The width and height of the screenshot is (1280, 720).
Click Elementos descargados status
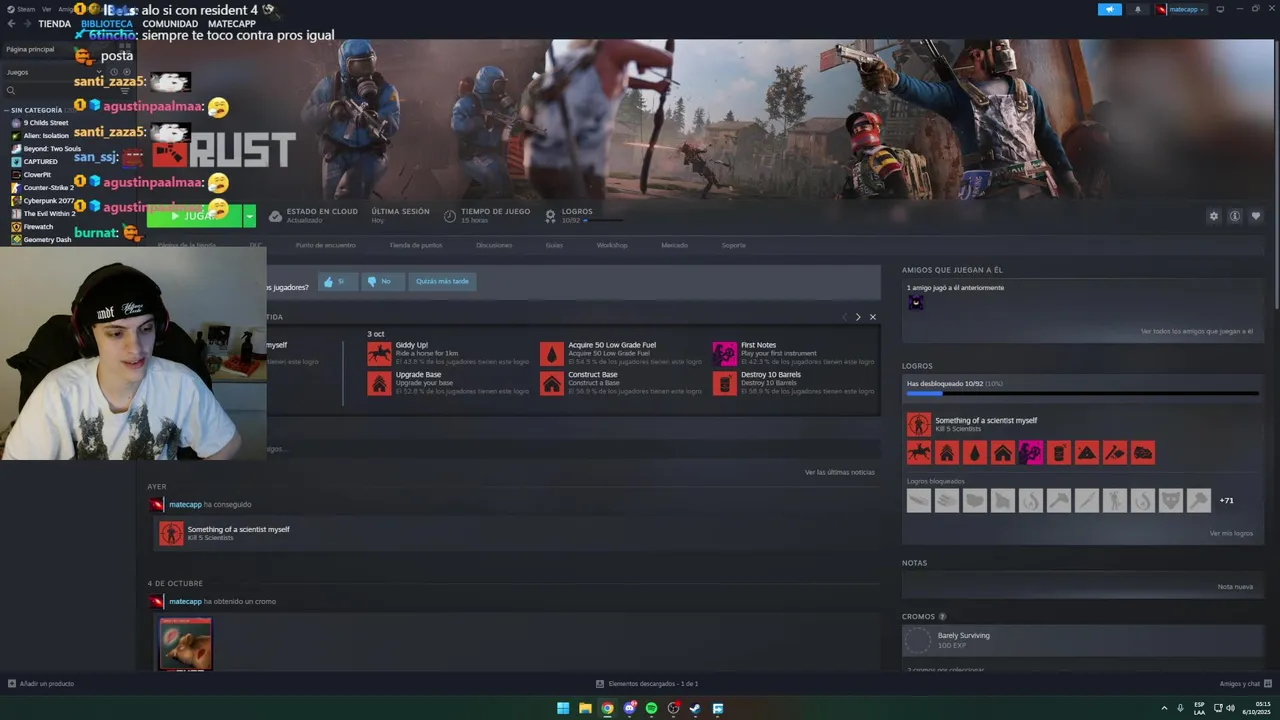pos(647,684)
